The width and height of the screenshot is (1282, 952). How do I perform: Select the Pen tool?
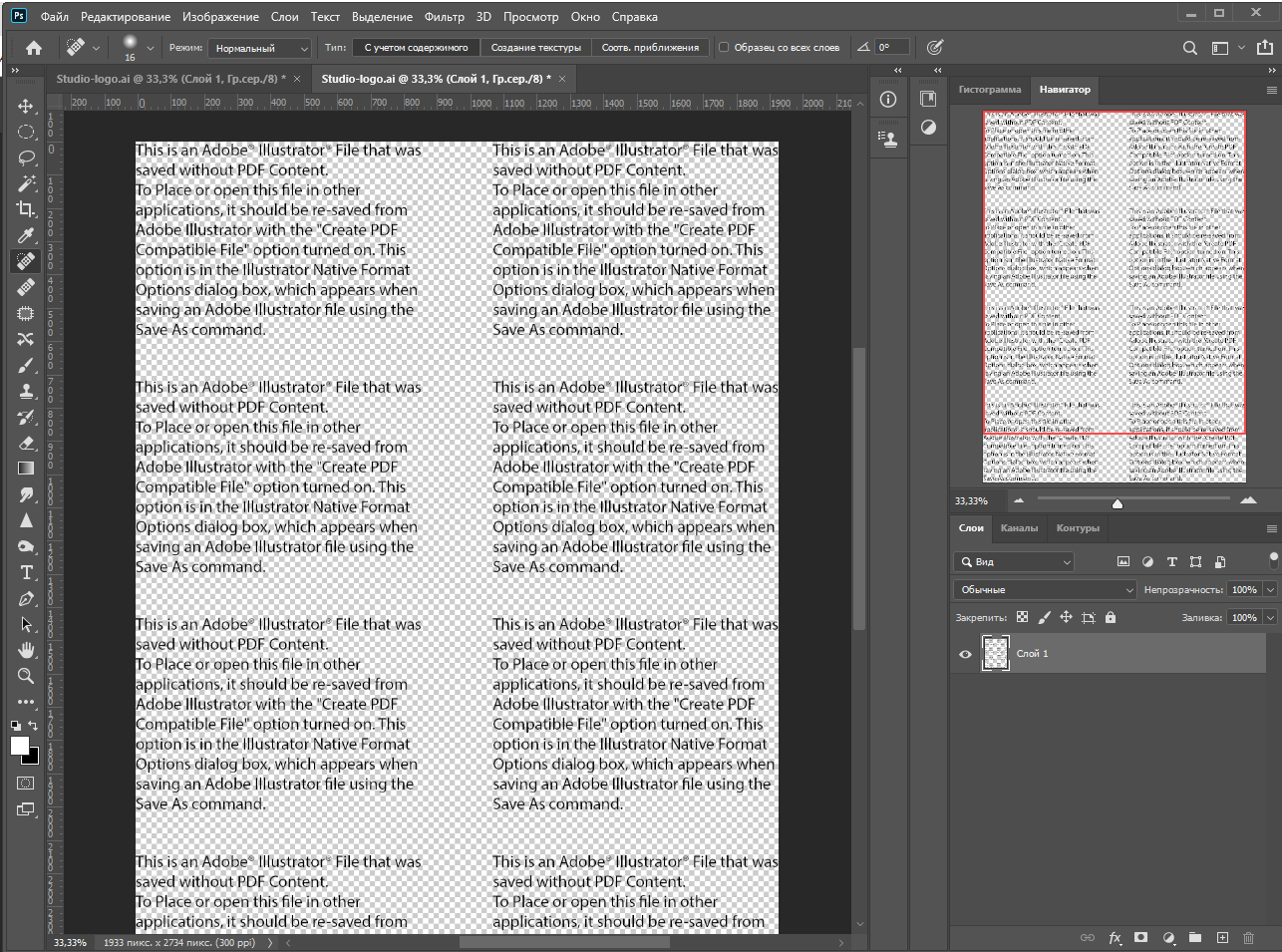pyautogui.click(x=26, y=598)
